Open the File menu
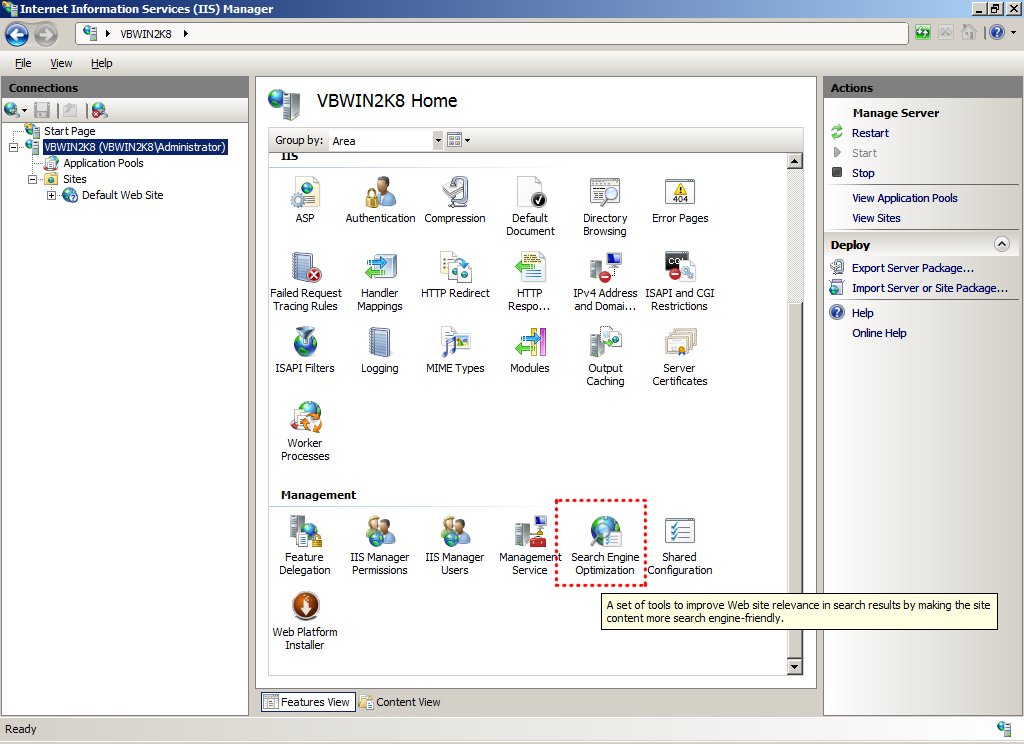The image size is (1024, 744). (24, 63)
